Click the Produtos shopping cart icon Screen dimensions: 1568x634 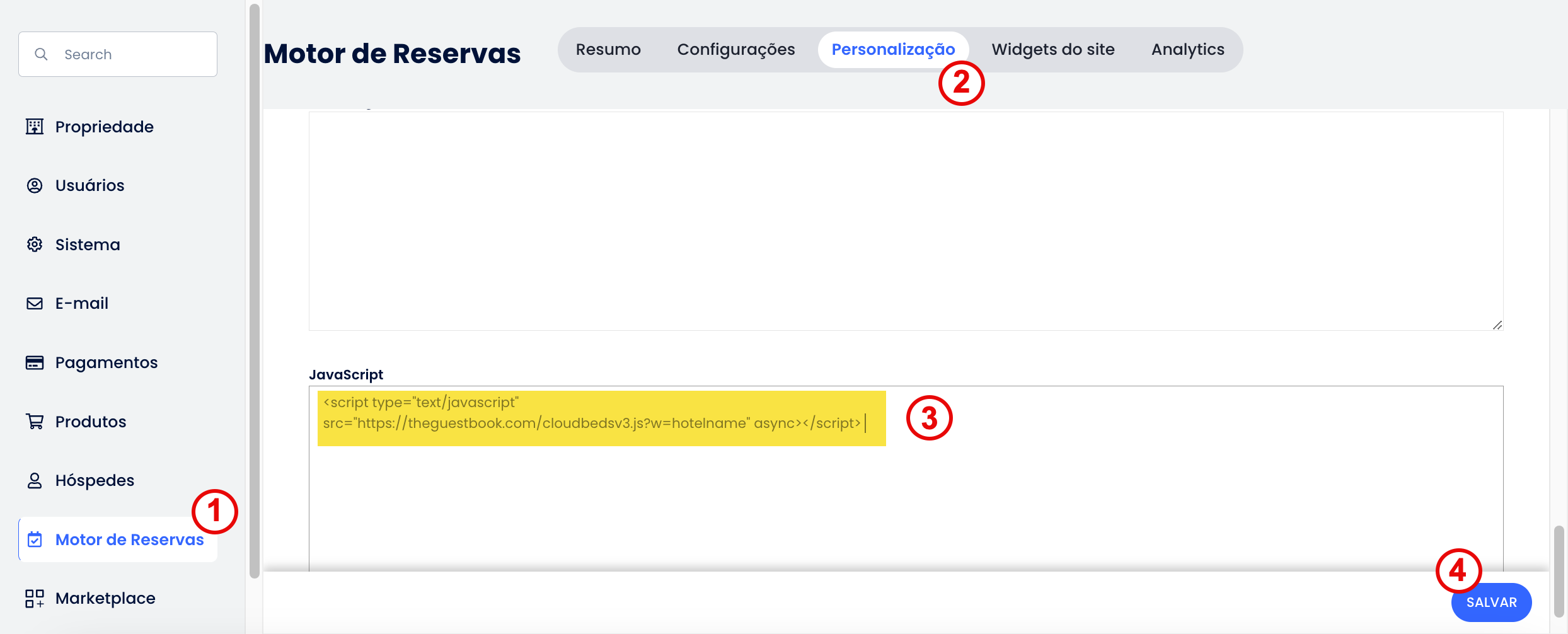(35, 421)
